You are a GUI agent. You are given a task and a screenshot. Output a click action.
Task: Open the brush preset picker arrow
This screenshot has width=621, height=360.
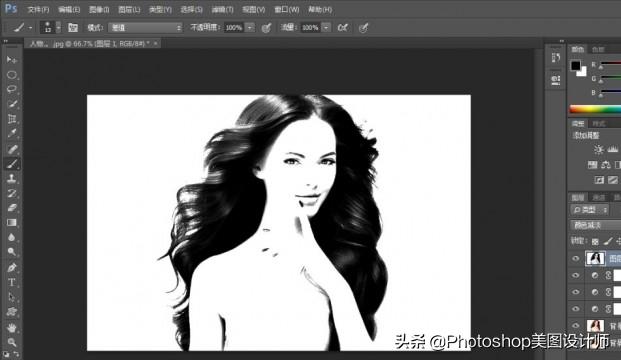tap(59, 28)
